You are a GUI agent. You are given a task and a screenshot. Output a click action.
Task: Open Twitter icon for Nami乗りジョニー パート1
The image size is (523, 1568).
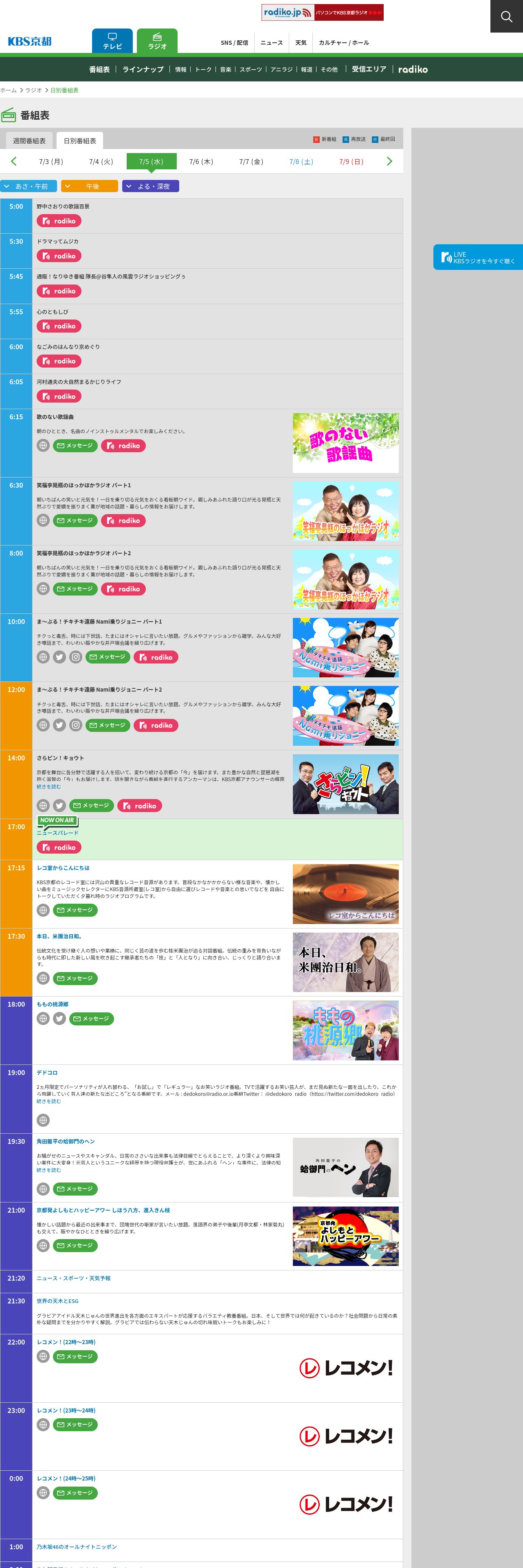[x=59, y=657]
